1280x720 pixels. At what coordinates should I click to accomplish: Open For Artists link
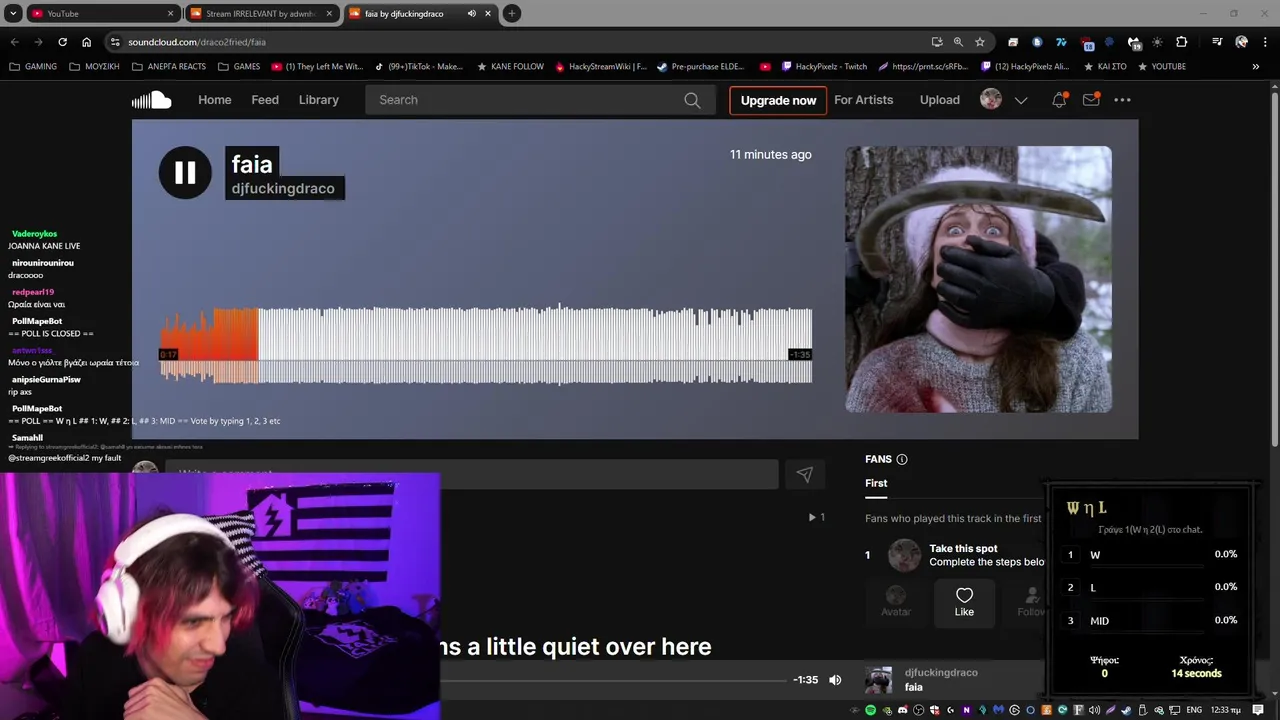864,100
